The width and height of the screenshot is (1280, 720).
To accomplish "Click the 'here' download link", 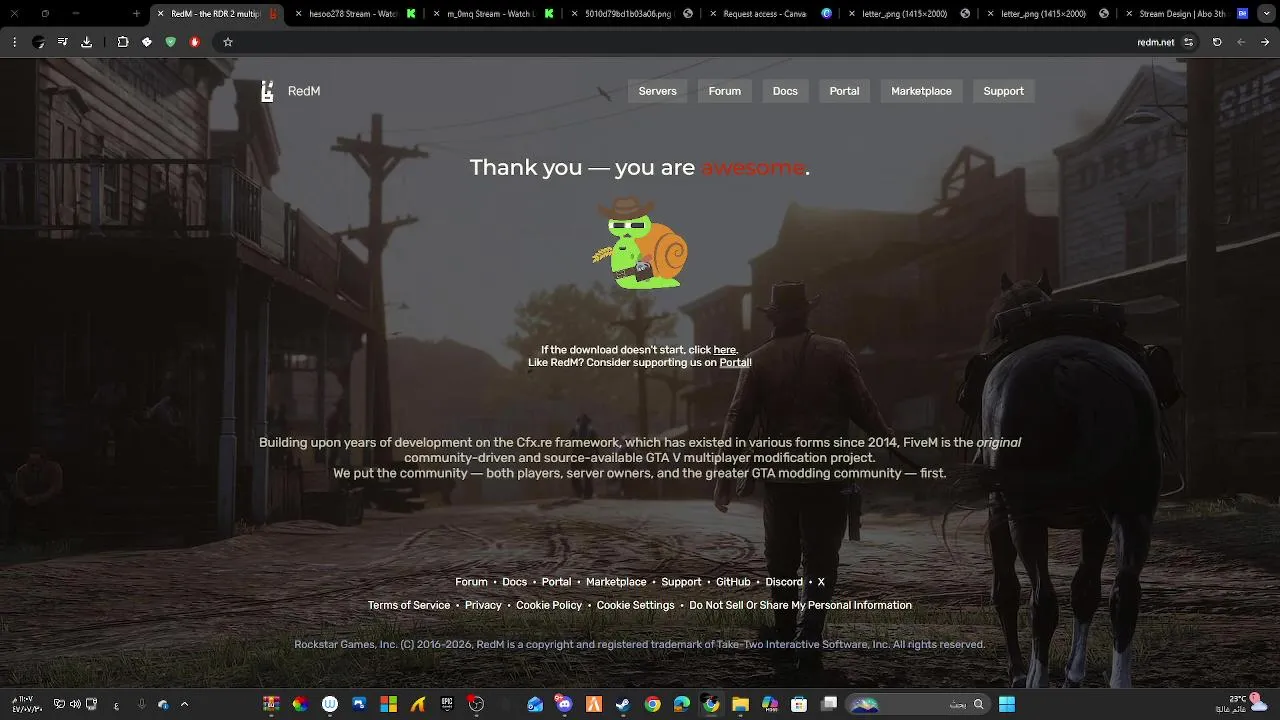I will pyautogui.click(x=724, y=350).
